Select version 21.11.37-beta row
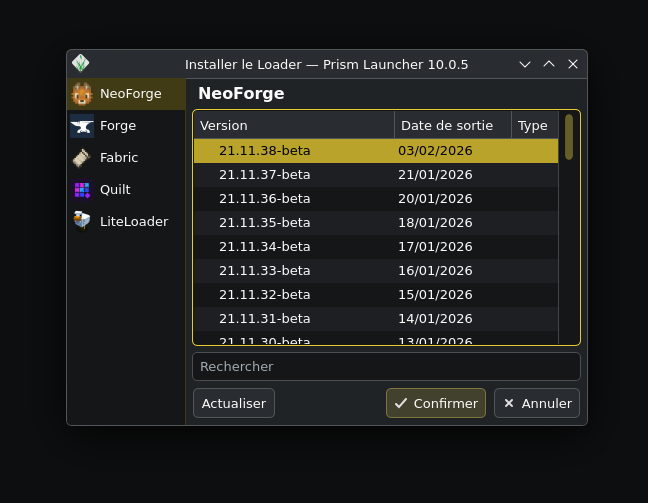Viewport: 648px width, 503px height. (x=375, y=175)
